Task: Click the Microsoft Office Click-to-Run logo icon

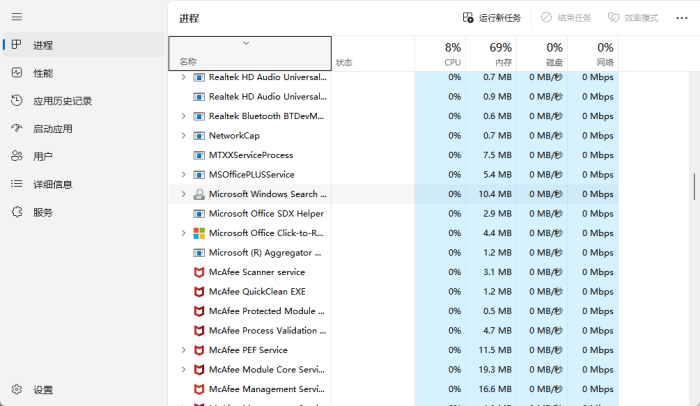Action: pos(199,233)
